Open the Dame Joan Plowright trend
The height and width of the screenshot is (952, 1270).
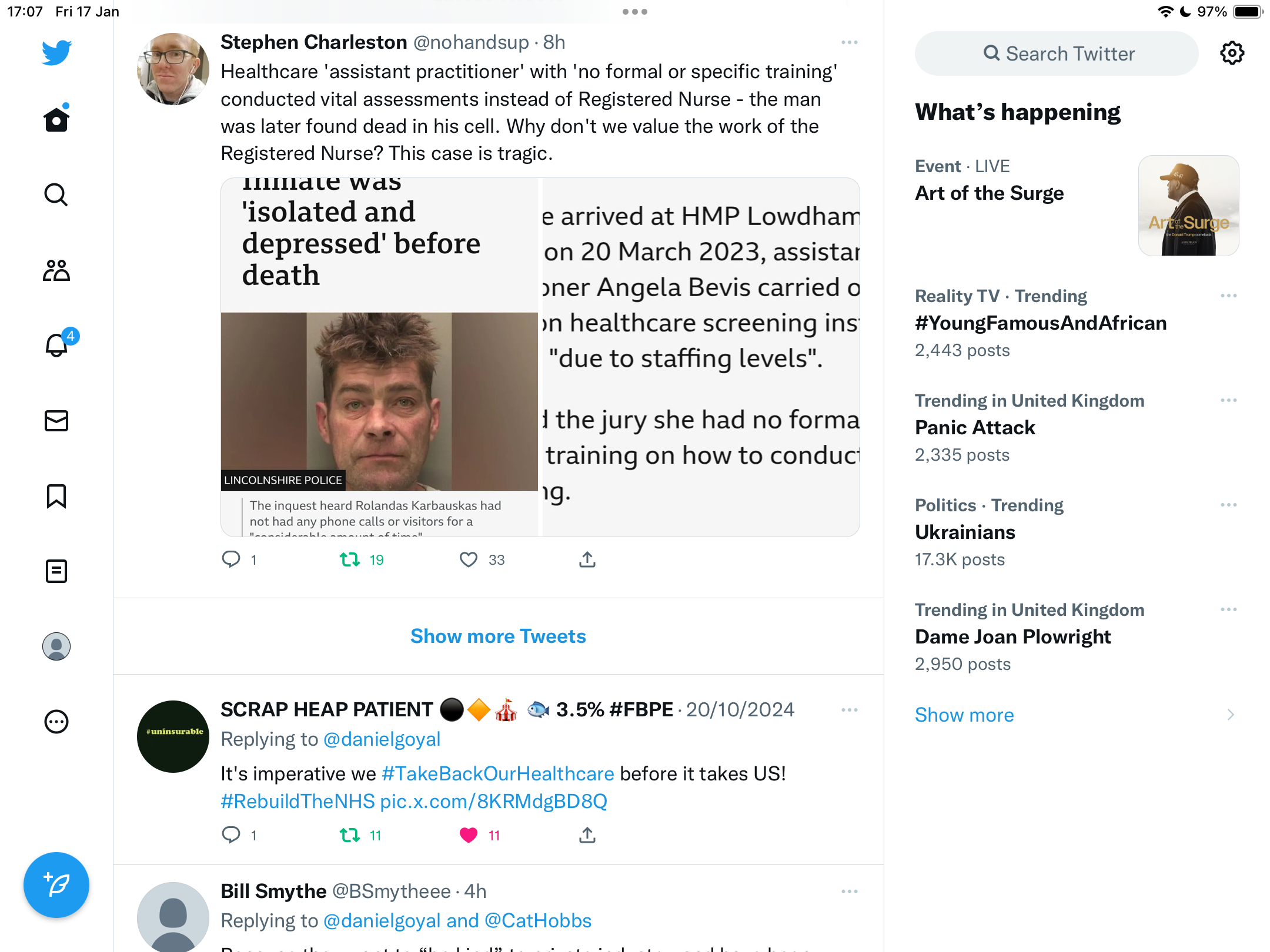(x=1012, y=636)
